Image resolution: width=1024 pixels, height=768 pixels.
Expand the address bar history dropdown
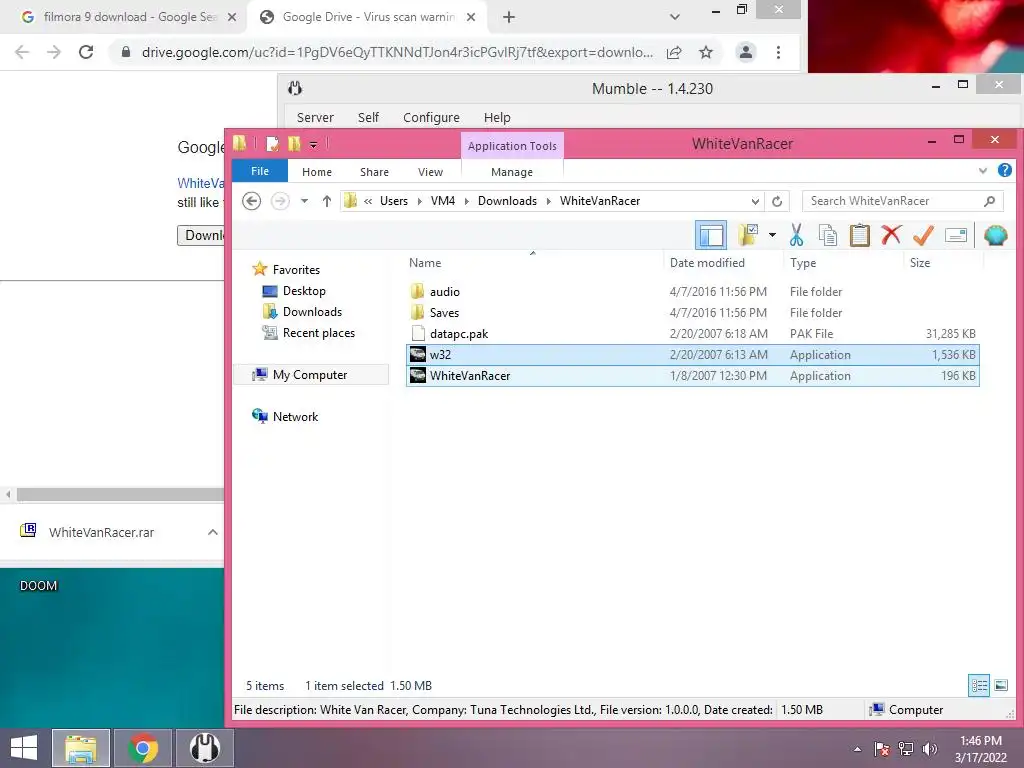[x=755, y=201]
